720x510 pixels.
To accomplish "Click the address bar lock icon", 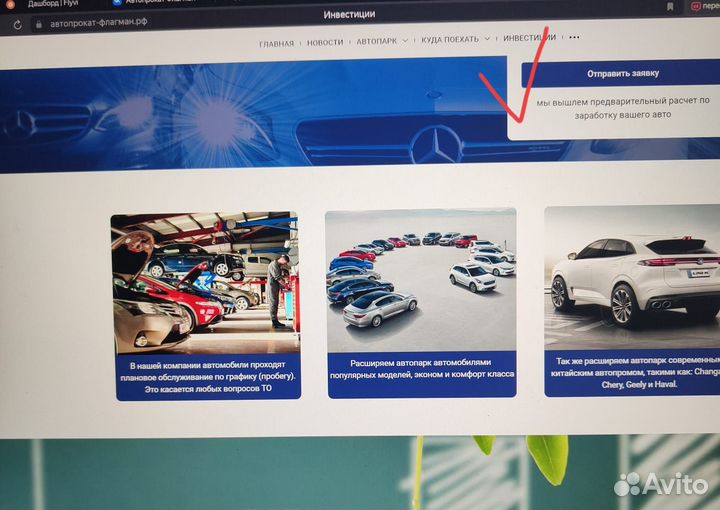I will click(x=38, y=23).
